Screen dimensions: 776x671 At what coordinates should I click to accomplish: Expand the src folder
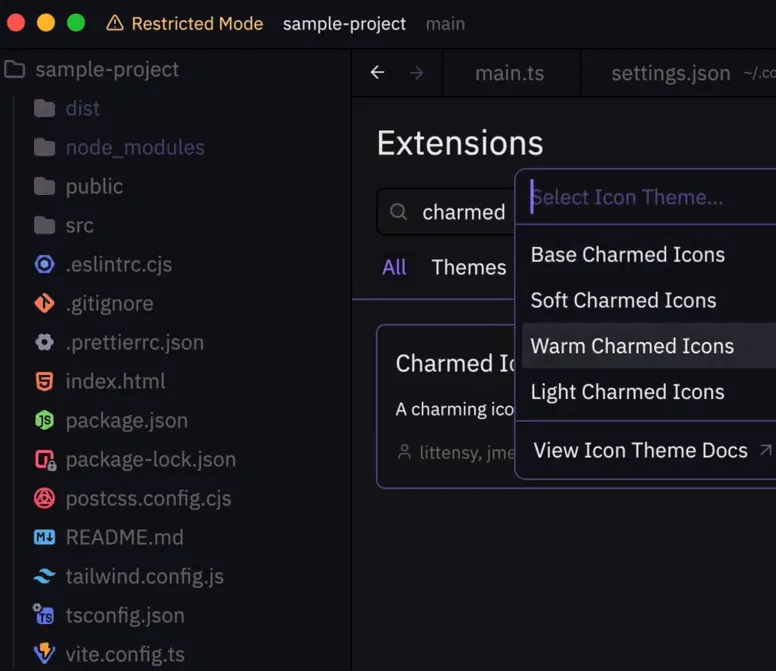pyautogui.click(x=63, y=226)
